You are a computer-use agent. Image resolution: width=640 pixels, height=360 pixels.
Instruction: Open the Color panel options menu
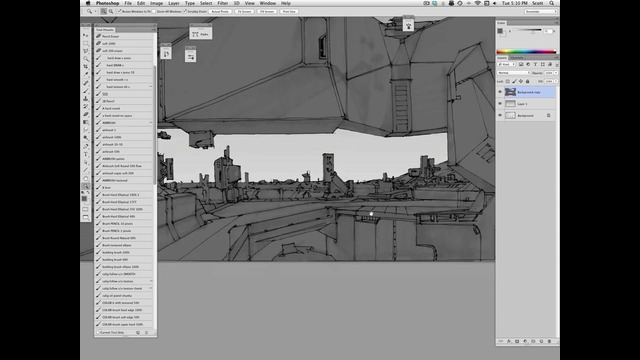coord(556,23)
